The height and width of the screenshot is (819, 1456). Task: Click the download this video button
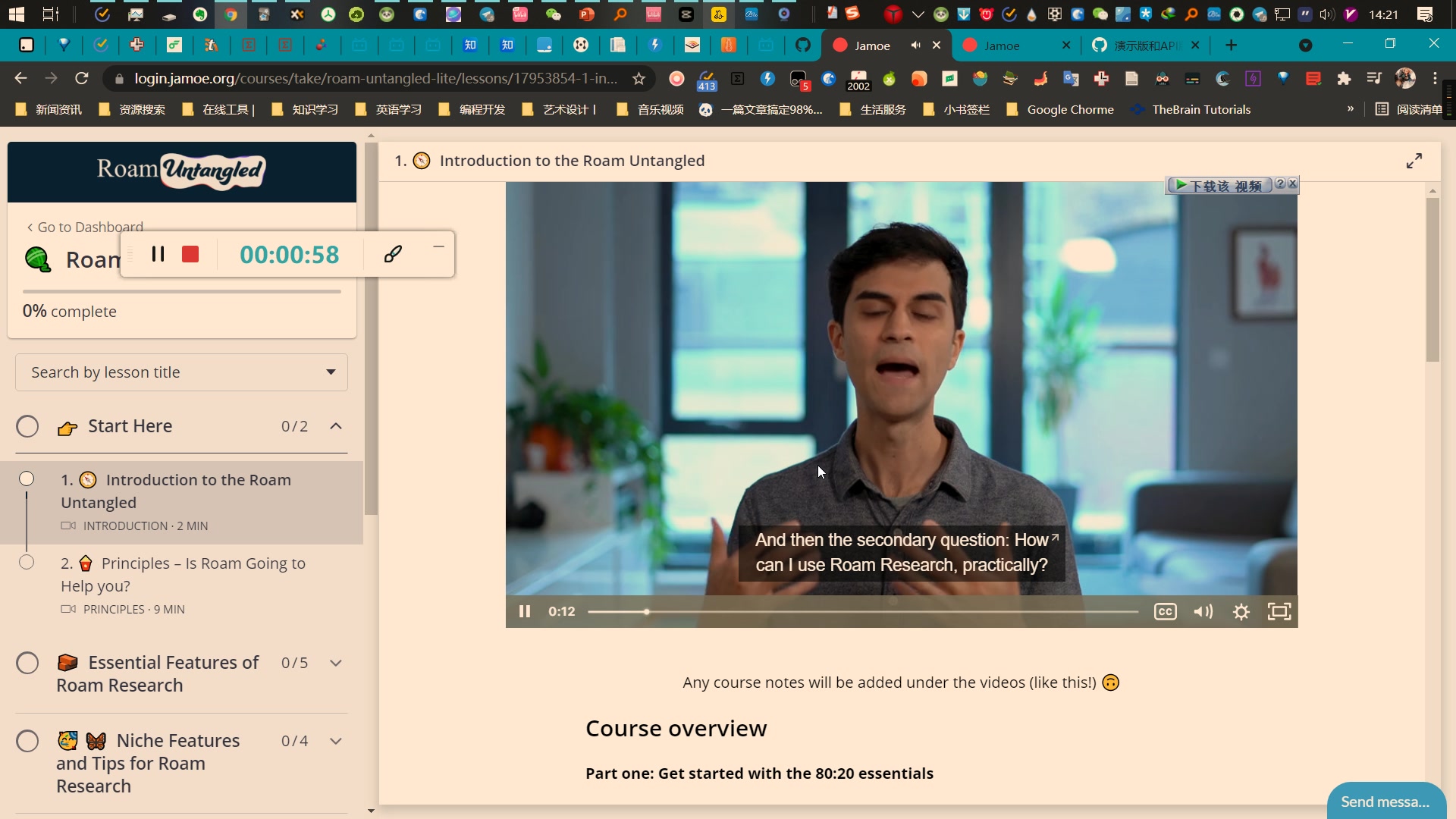click(1219, 186)
